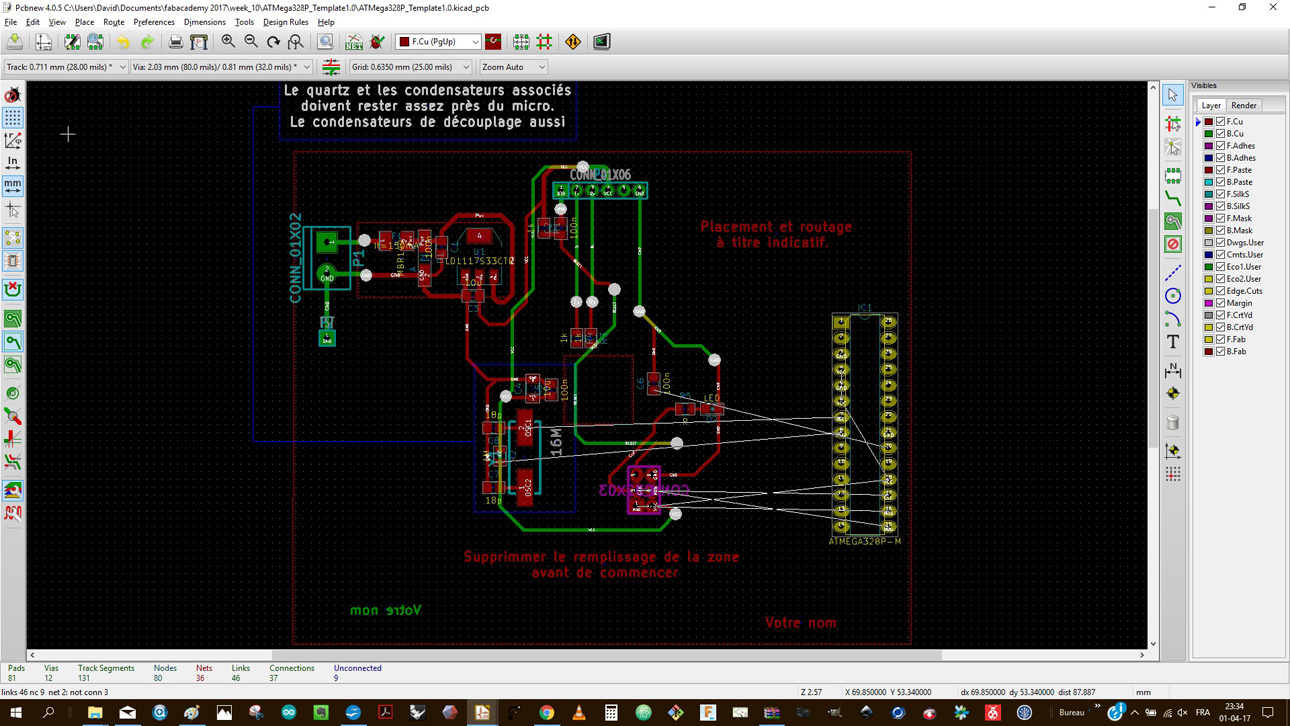Select the Add circle tool
The width and height of the screenshot is (1290, 726).
(1173, 296)
